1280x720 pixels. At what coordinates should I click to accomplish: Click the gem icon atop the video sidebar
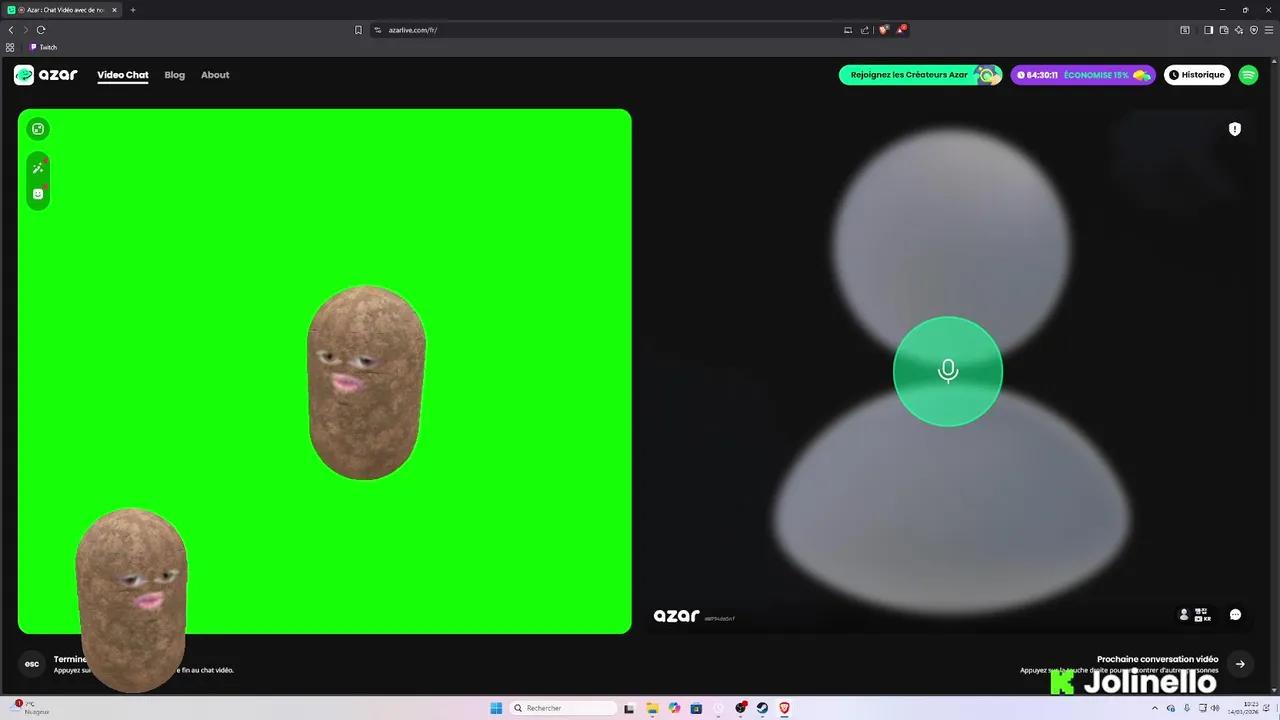[37, 128]
